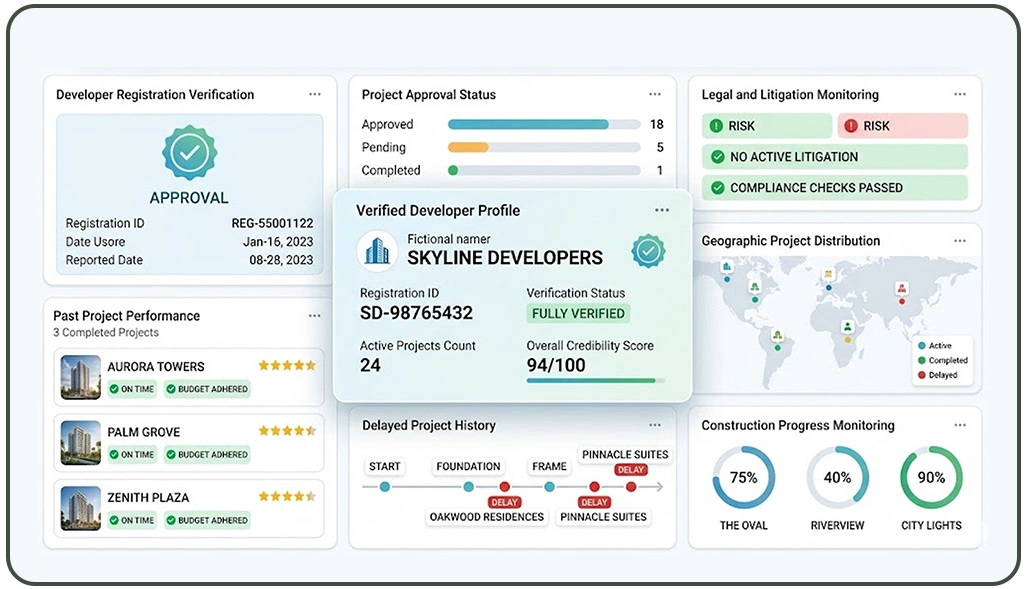Click the 3 Completed Projects subtitle
Image resolution: width=1026 pixels, height=589 pixels.
pyautogui.click(x=106, y=332)
